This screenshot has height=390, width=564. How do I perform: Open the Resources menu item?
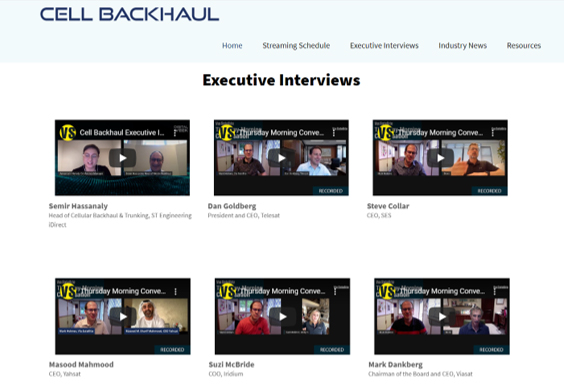pyautogui.click(x=524, y=46)
